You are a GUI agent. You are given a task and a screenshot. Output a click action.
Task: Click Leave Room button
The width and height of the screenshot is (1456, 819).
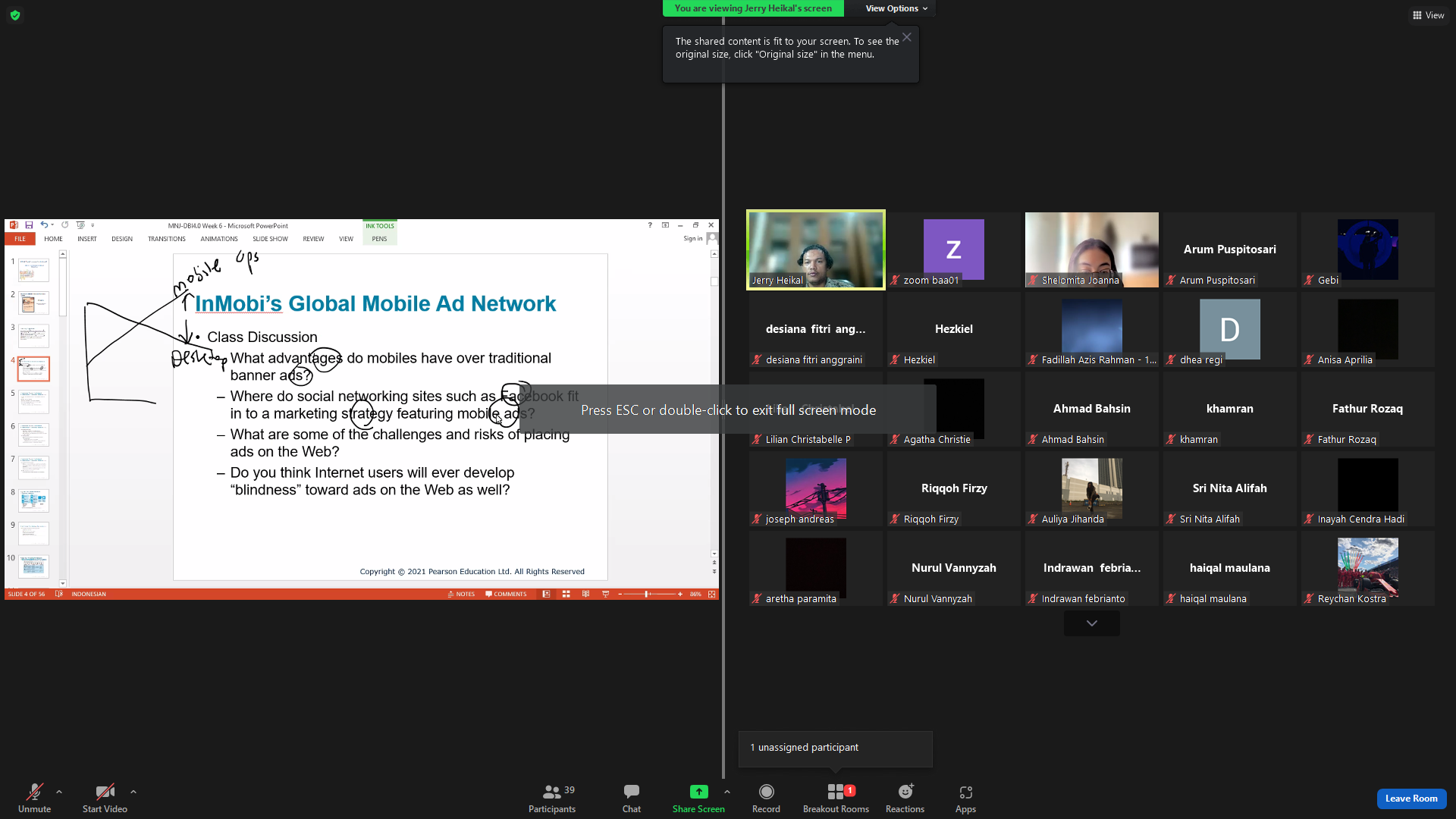[x=1411, y=799]
